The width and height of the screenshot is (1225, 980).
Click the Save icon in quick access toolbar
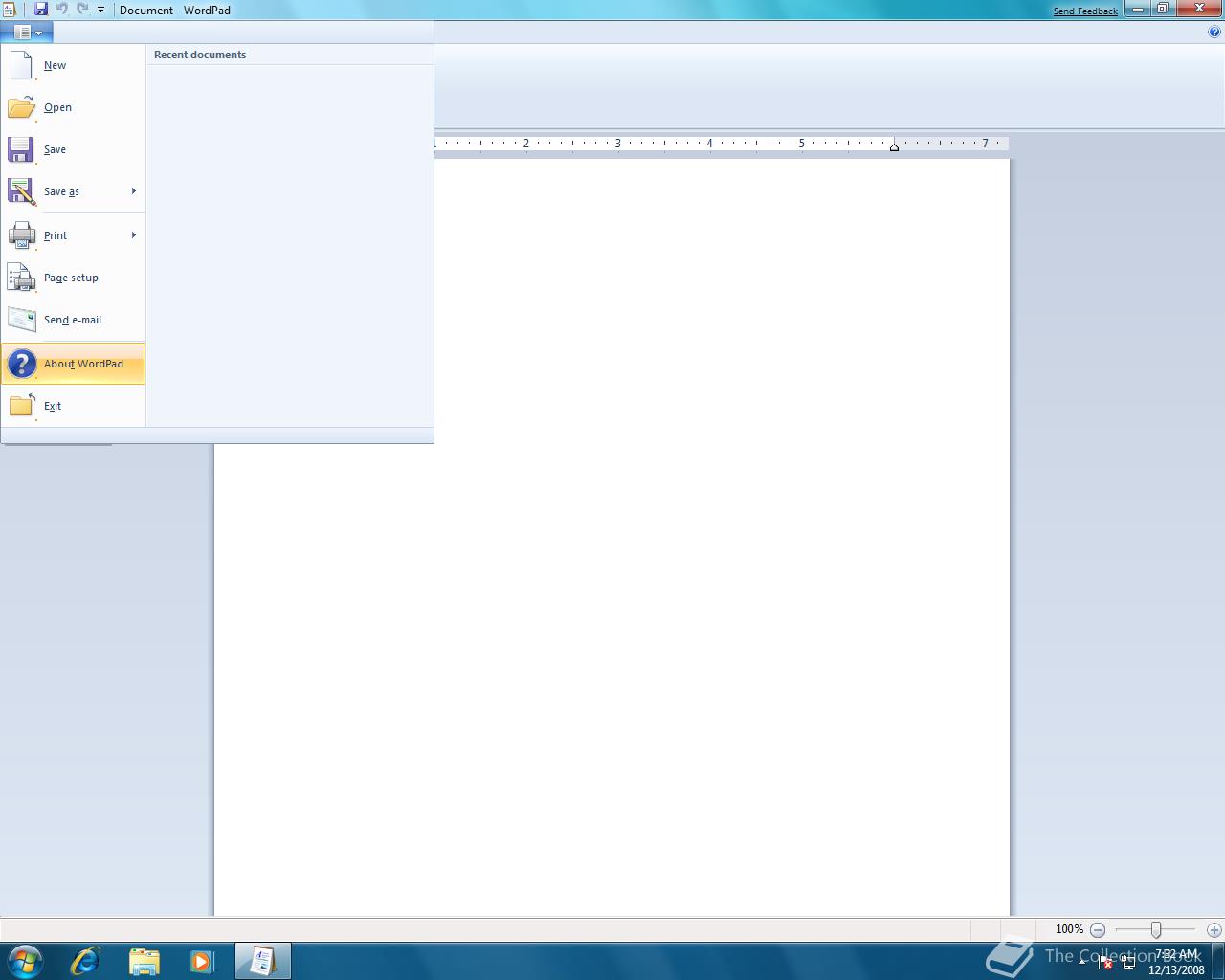tap(41, 9)
